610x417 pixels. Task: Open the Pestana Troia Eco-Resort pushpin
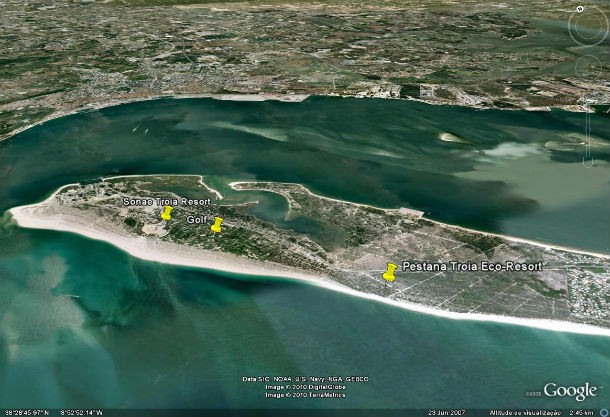click(390, 271)
